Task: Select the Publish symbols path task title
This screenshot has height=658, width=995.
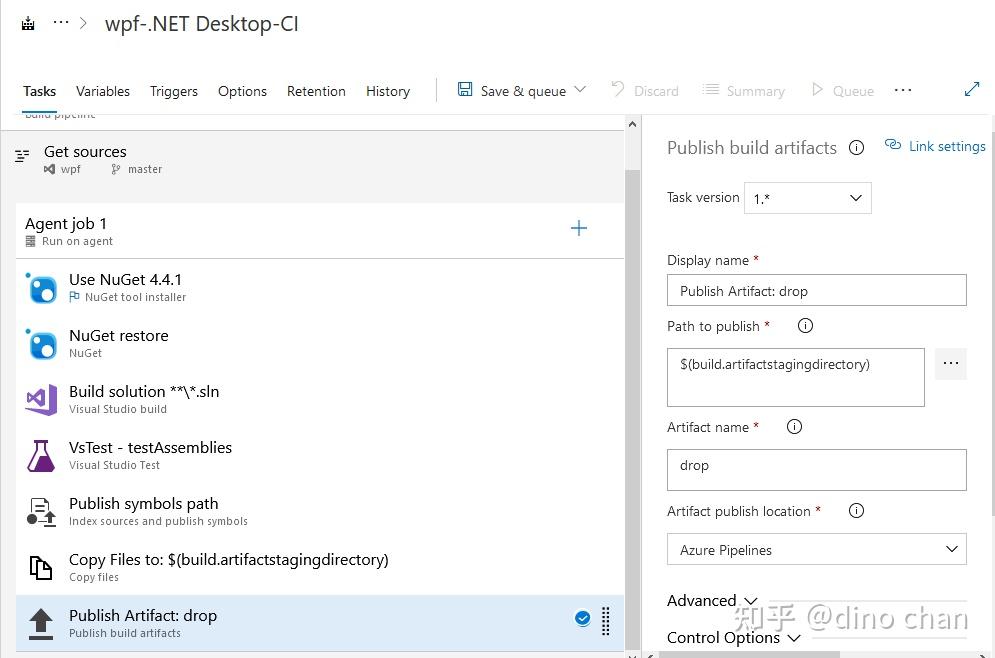Action: (x=143, y=503)
